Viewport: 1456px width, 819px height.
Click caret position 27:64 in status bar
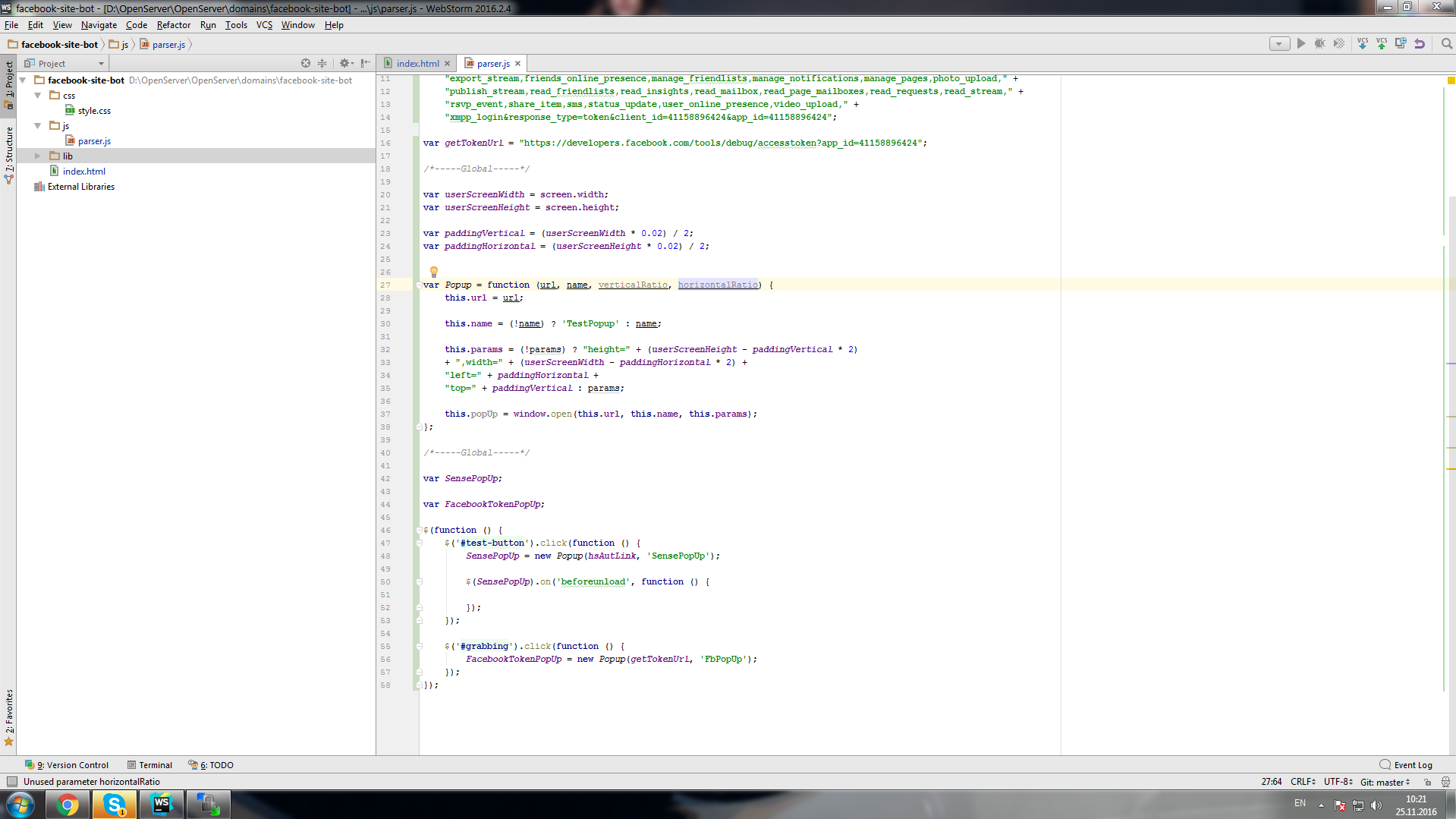[x=1272, y=782]
